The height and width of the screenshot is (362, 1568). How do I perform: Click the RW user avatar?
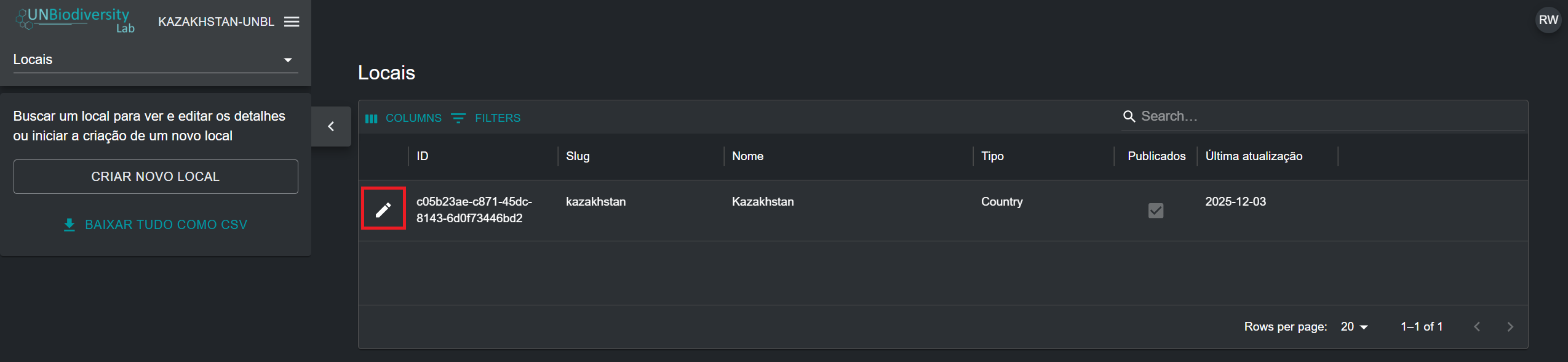(1548, 20)
